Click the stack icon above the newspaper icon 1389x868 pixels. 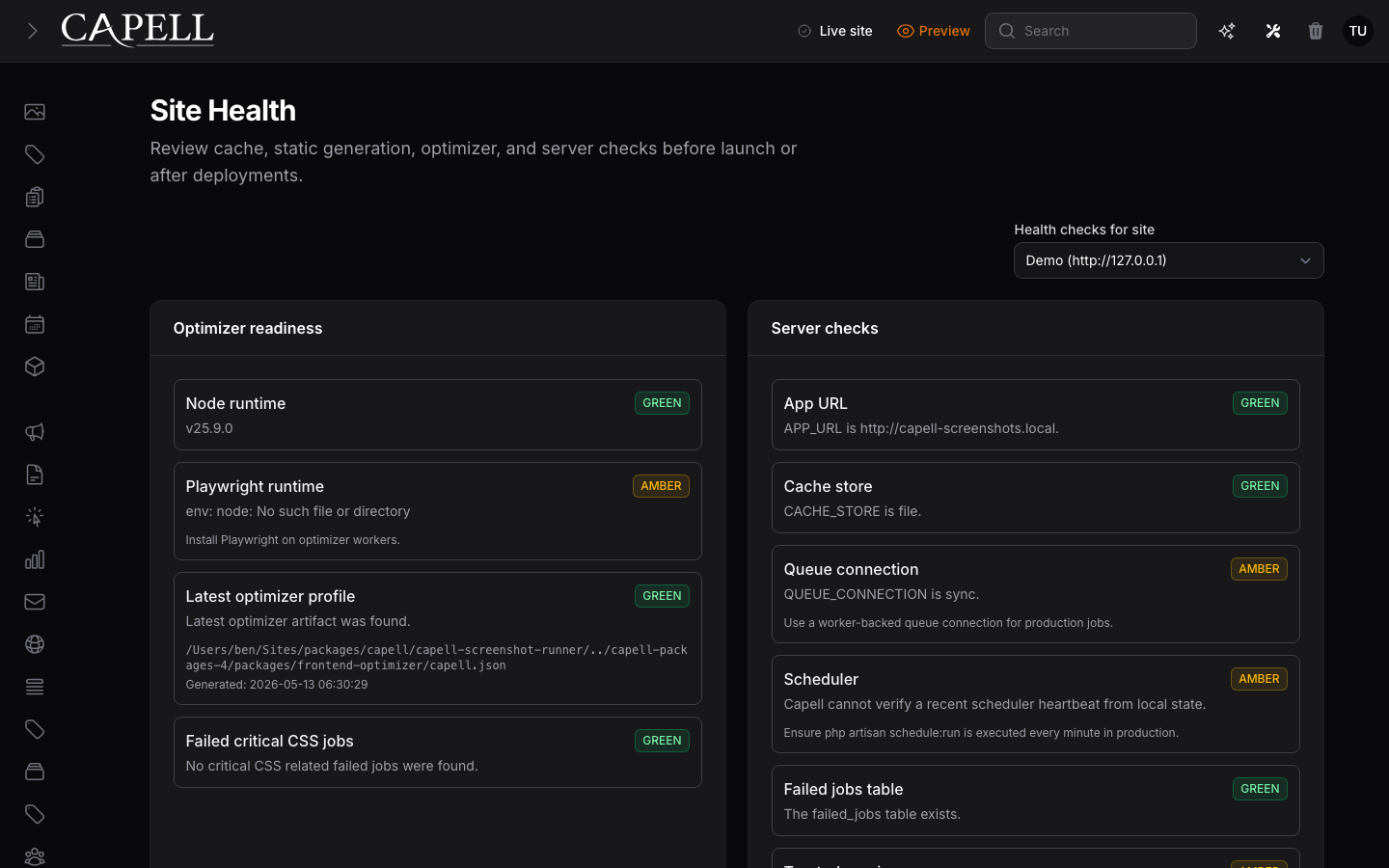(35, 239)
